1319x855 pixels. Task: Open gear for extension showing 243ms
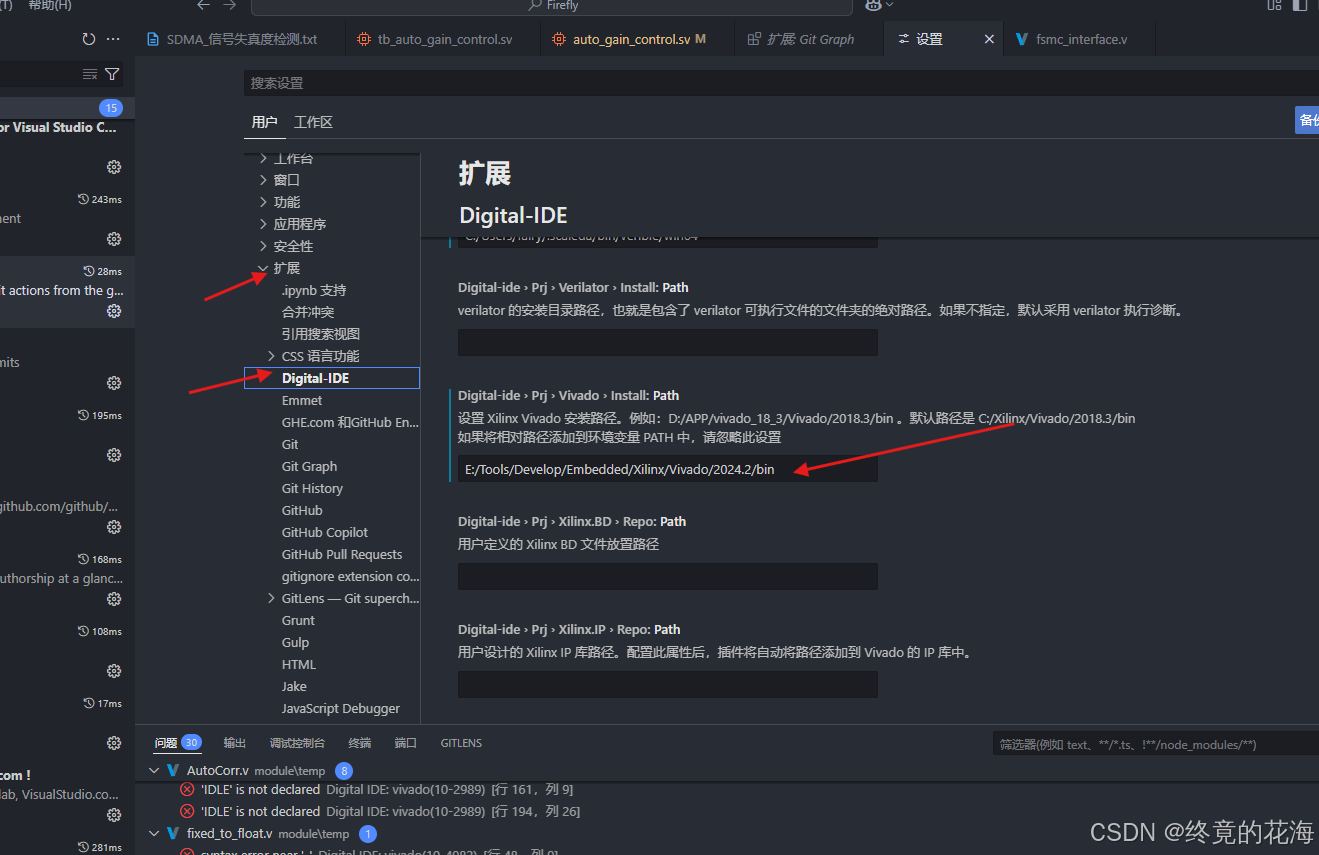[x=114, y=239]
